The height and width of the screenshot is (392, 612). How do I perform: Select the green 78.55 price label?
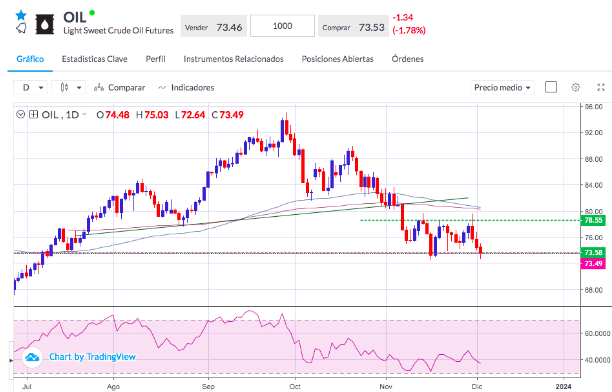point(593,220)
